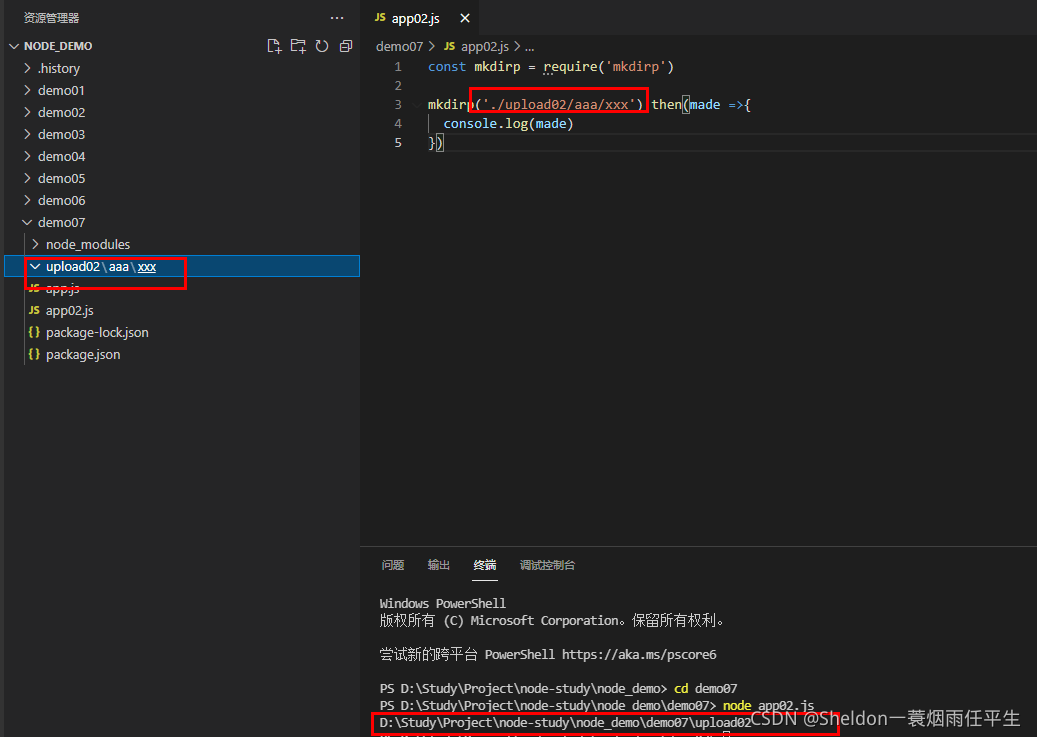This screenshot has height=737, width=1037.
Task: Select the app02.js editor tab
Action: point(419,18)
